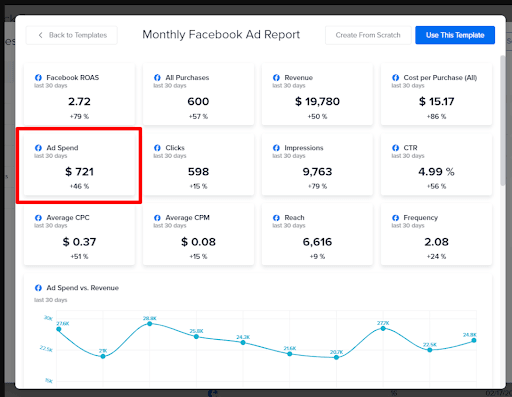512x397 pixels.
Task: Click the +24 % change under Frequency
Action: (x=436, y=256)
